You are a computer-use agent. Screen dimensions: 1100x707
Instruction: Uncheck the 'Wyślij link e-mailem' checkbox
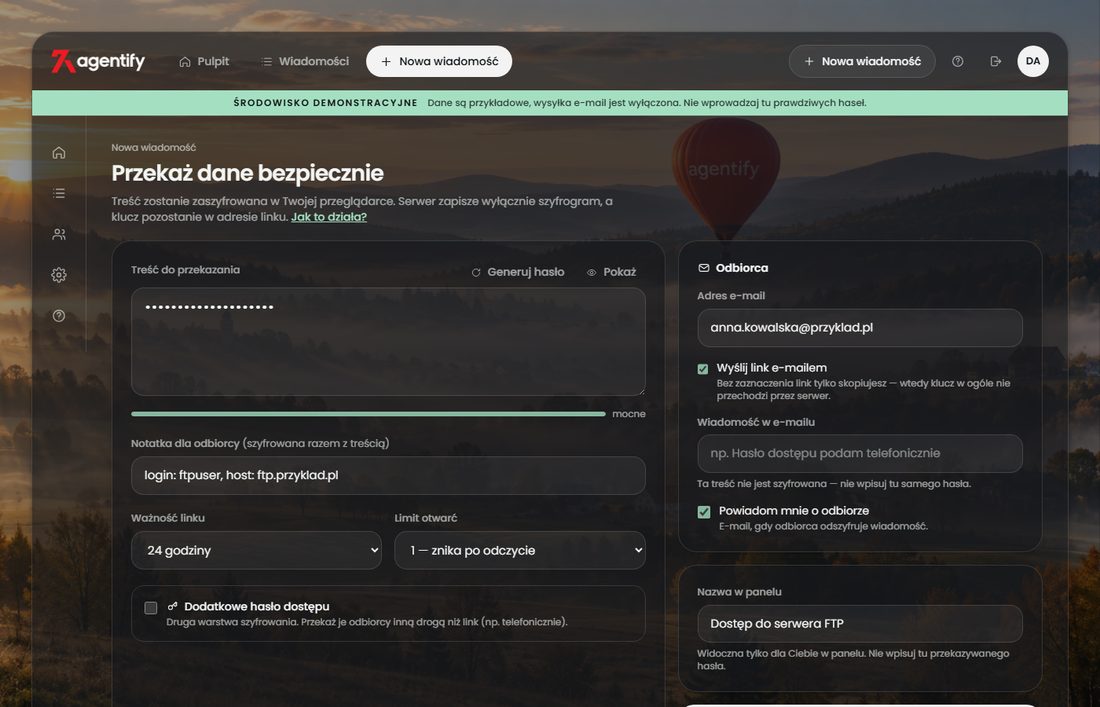[703, 369]
